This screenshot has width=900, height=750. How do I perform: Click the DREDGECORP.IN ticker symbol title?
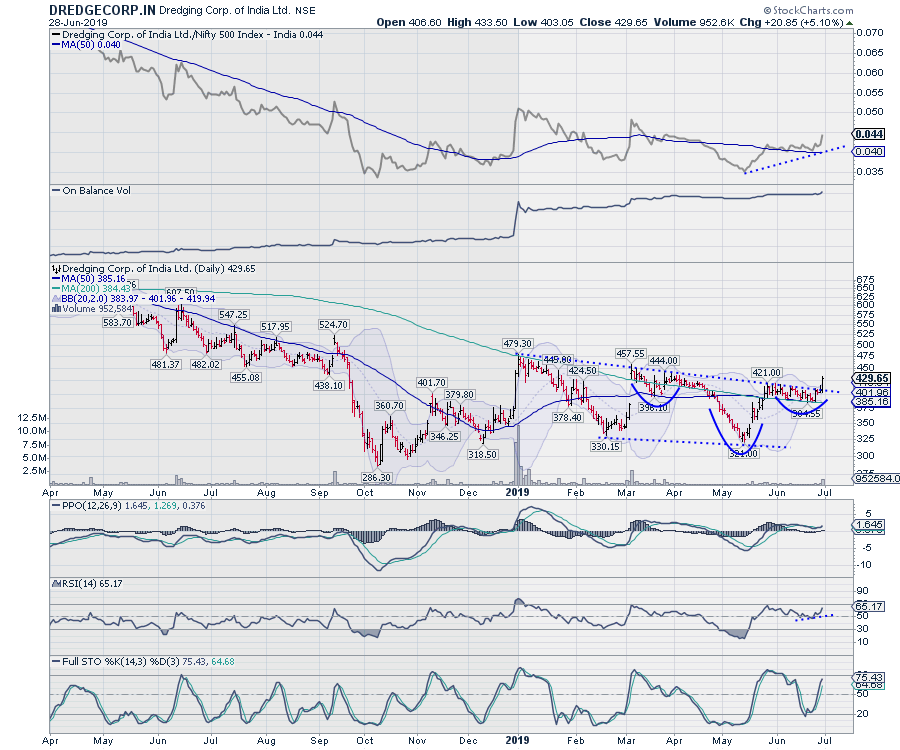pos(102,10)
